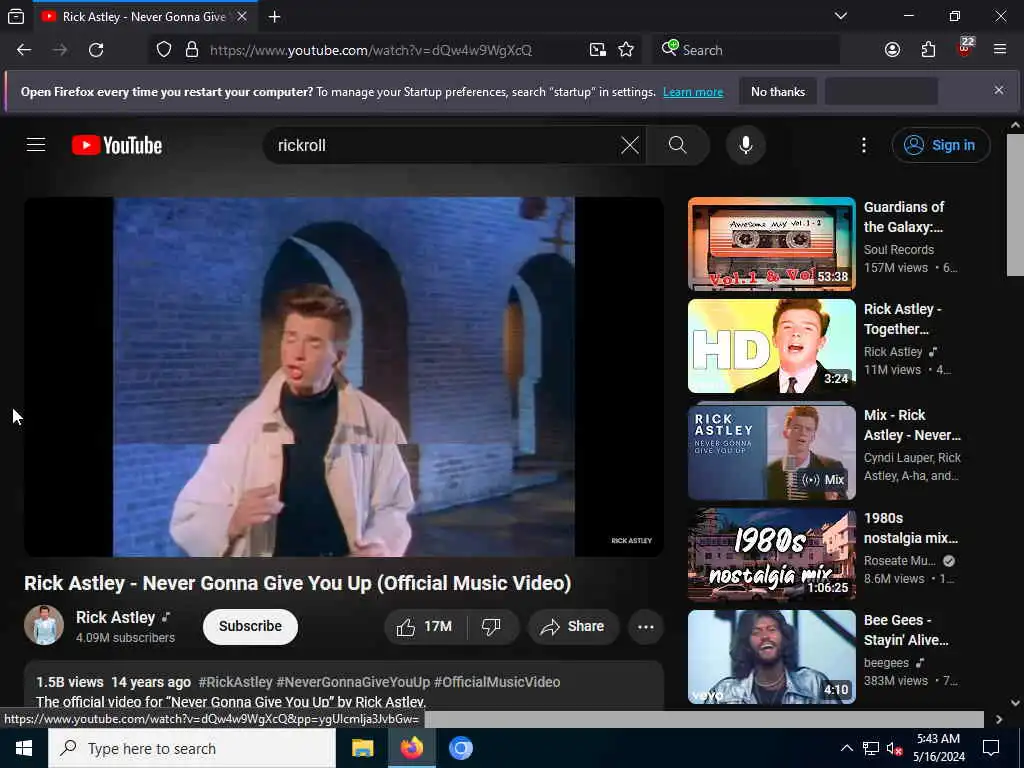Open Firefox account icon

pyautogui.click(x=892, y=50)
